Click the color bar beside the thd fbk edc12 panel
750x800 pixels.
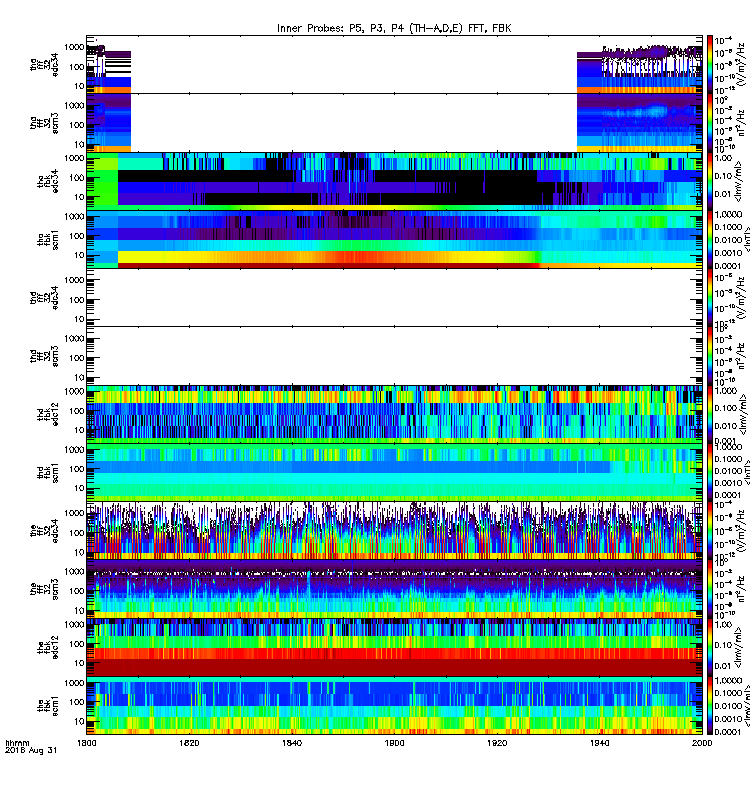pos(710,414)
